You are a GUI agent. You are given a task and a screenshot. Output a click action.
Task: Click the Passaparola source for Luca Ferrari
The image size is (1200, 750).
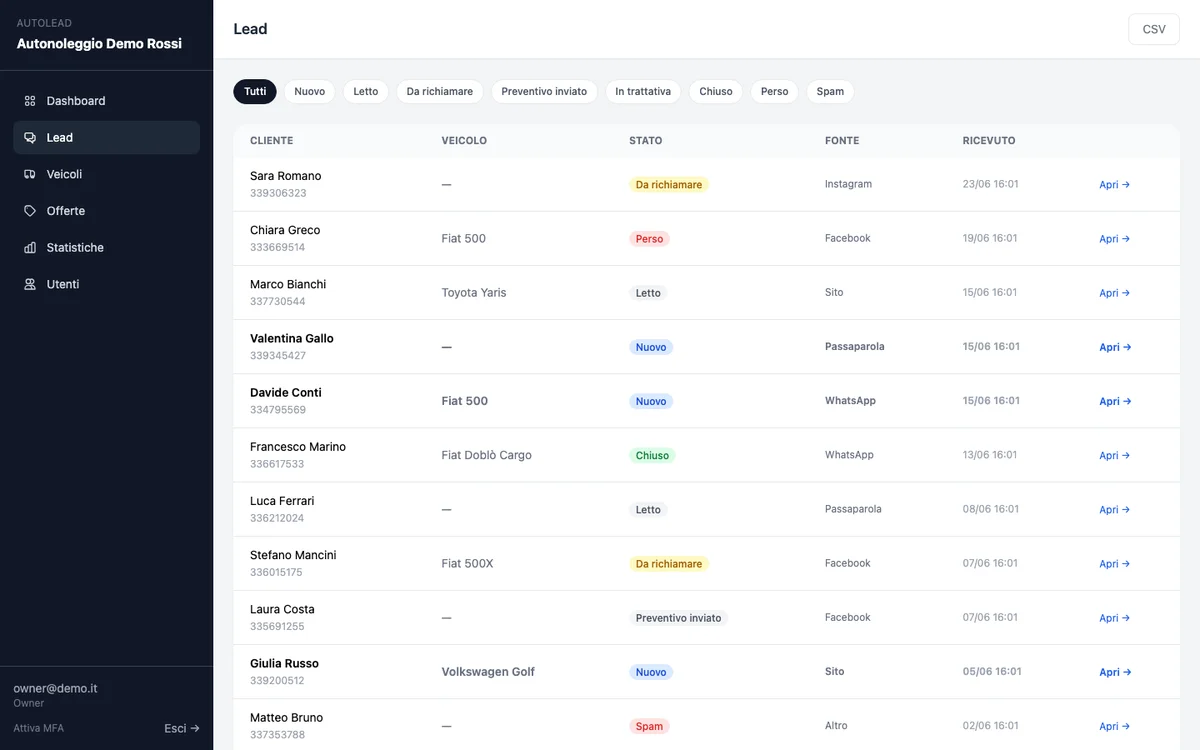click(853, 509)
